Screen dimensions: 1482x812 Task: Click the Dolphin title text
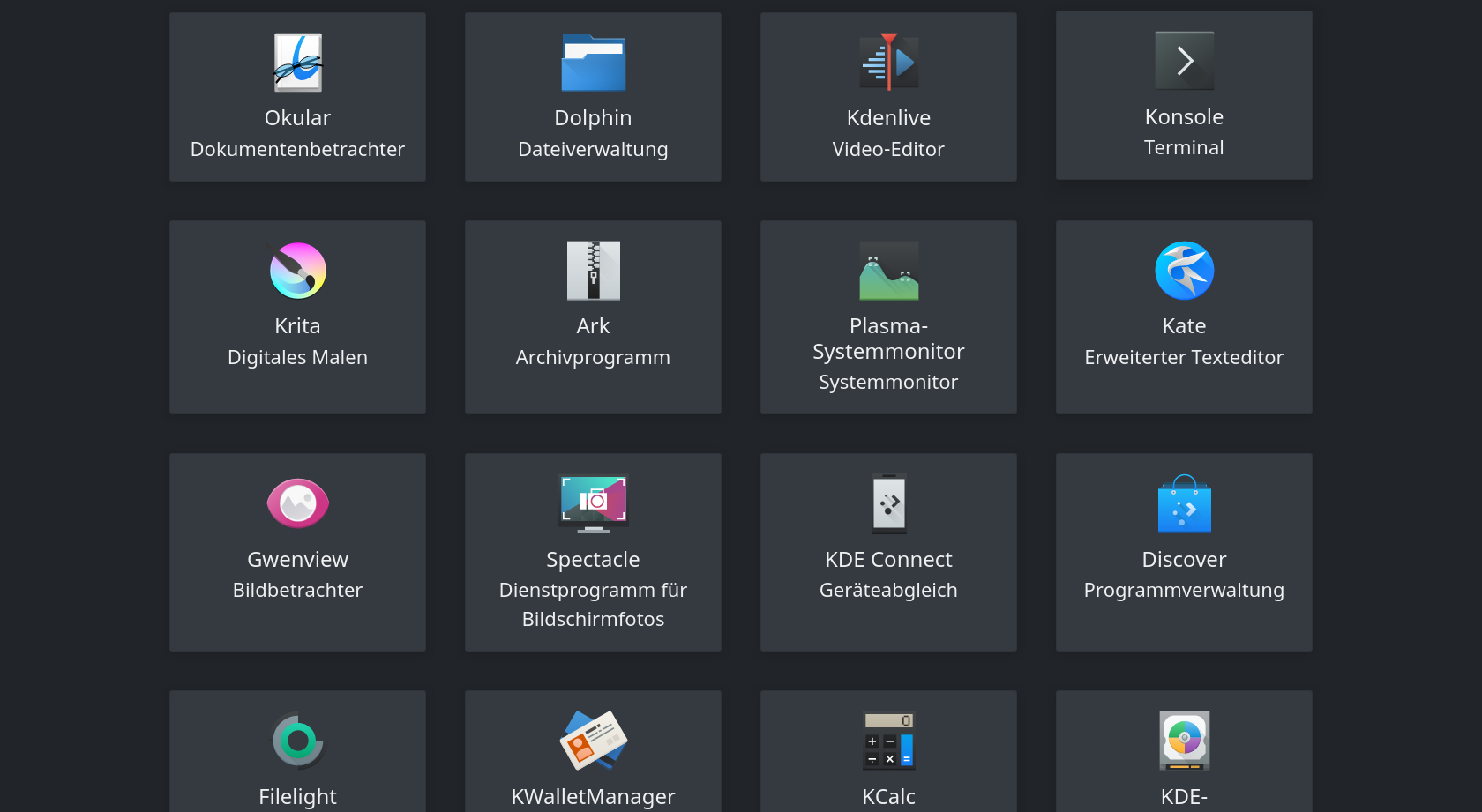(x=594, y=118)
